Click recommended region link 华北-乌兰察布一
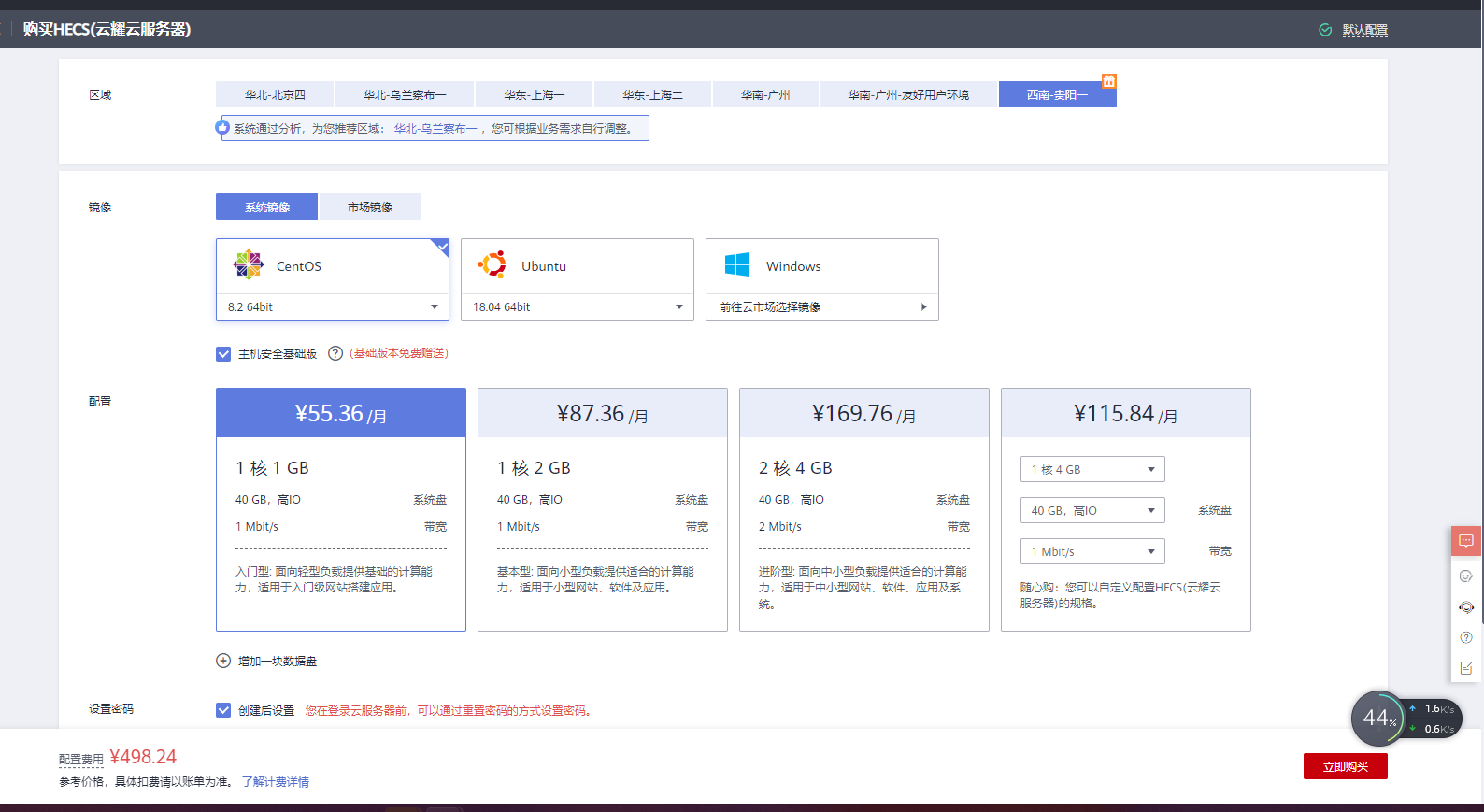 435,128
